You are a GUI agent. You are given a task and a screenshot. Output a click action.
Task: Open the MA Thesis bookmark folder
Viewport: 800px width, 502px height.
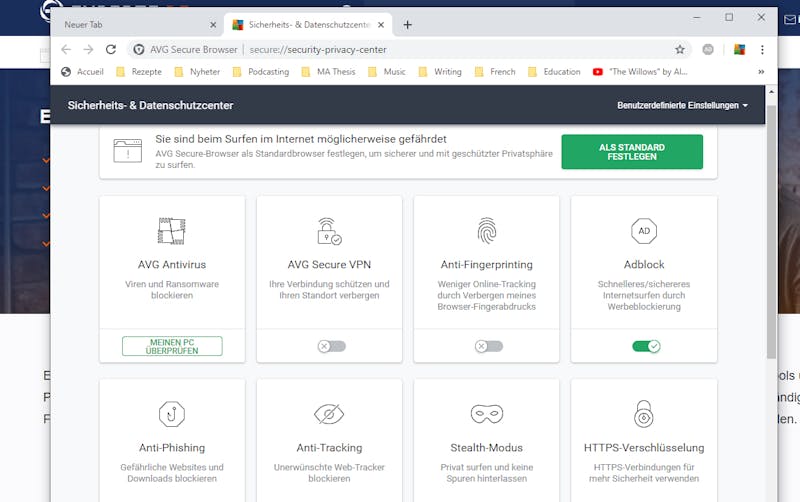(328, 72)
